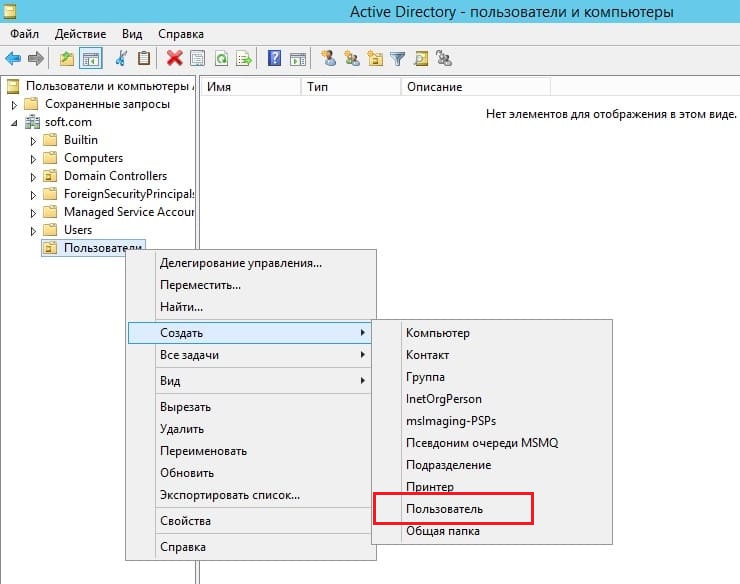Viewport: 740px width, 584px height.
Task: Set filter options funnel icon
Action: 398,59
